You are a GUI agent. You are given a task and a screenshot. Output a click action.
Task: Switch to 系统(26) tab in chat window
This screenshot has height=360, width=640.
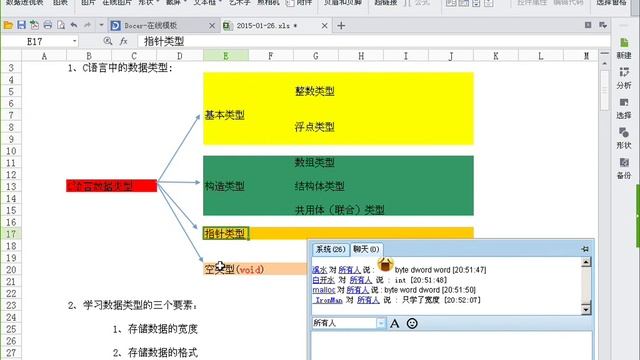[331, 249]
